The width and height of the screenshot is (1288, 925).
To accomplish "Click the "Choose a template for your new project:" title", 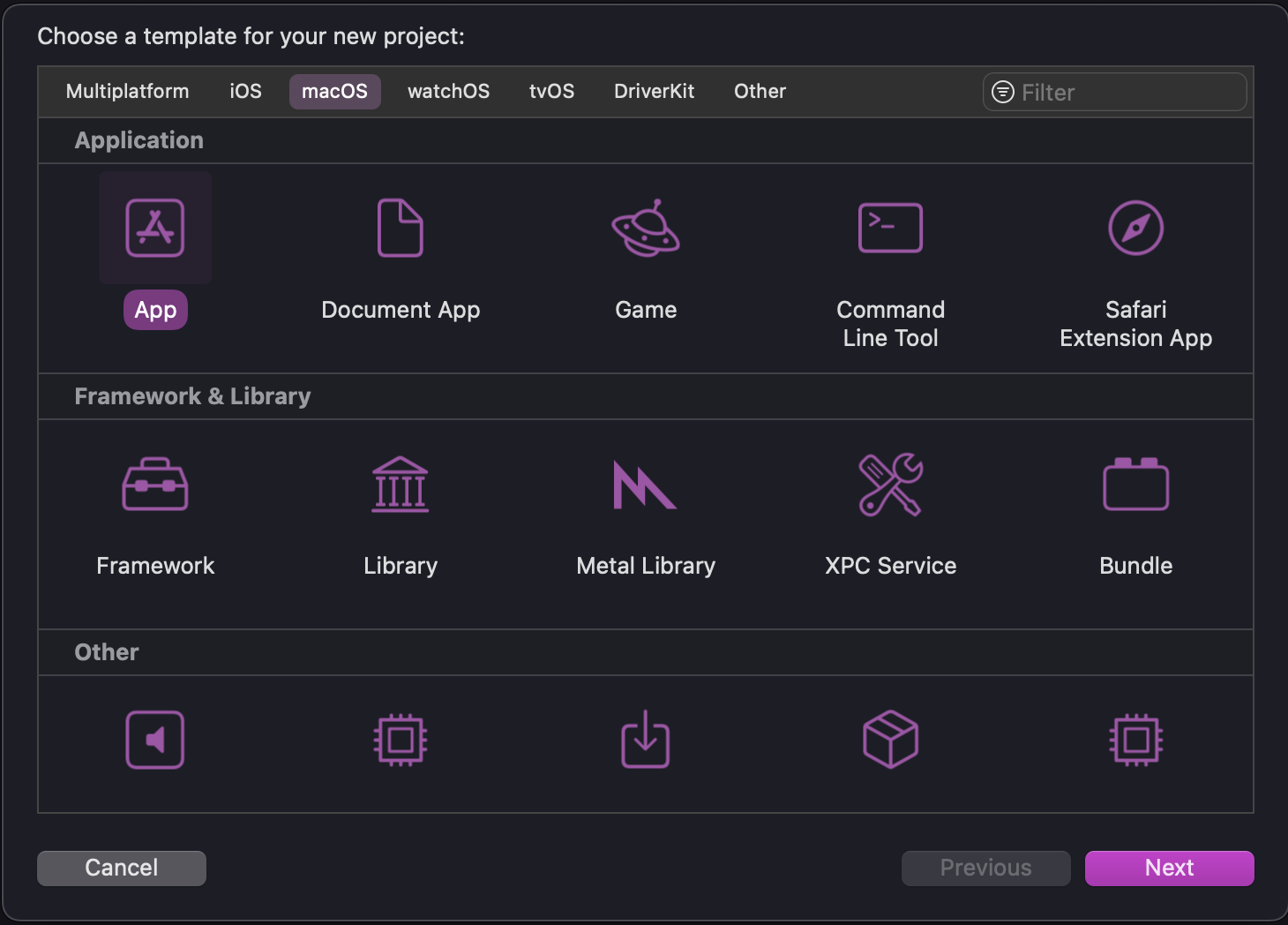I will tap(251, 36).
